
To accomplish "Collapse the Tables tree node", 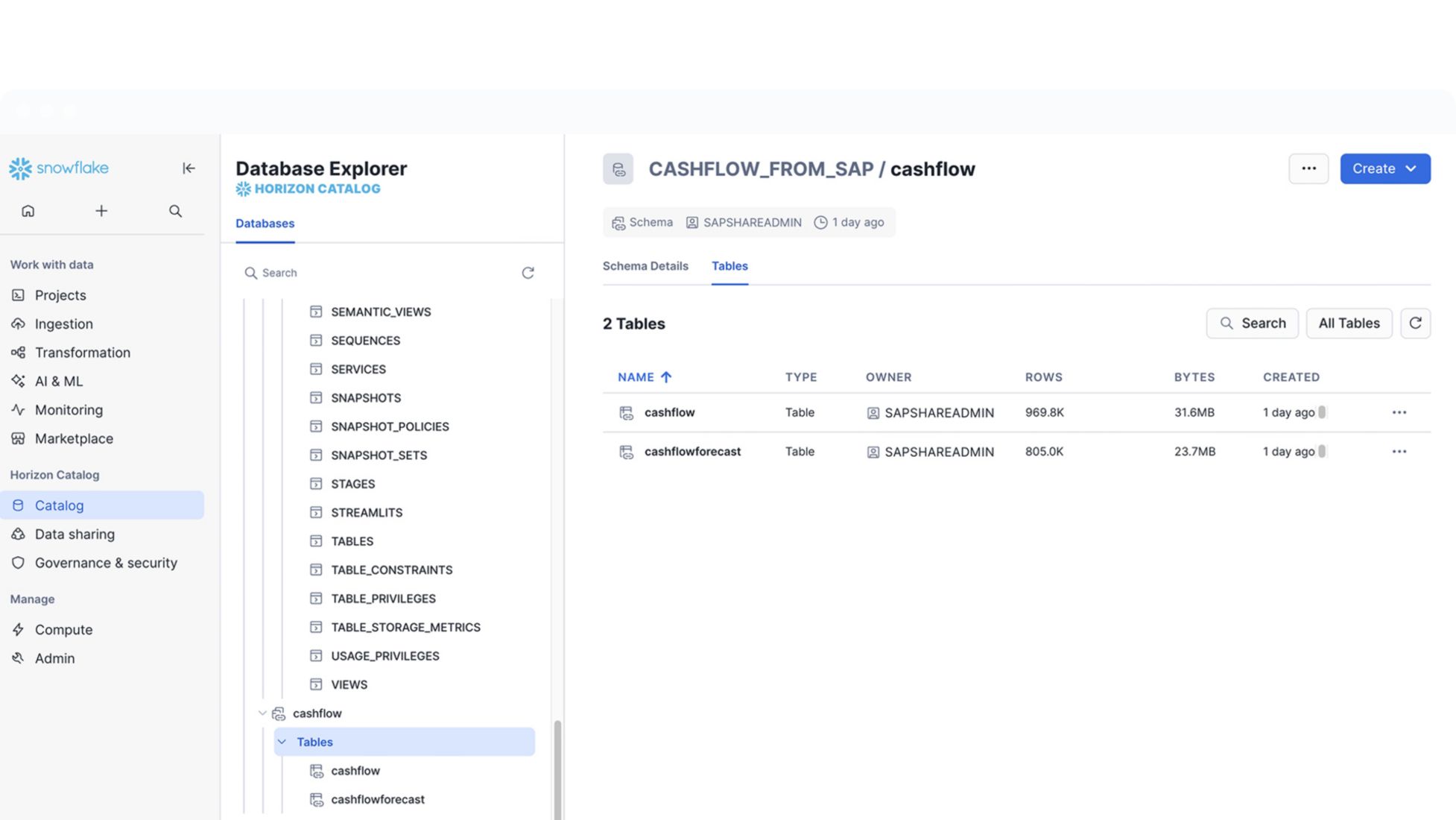I will [282, 742].
